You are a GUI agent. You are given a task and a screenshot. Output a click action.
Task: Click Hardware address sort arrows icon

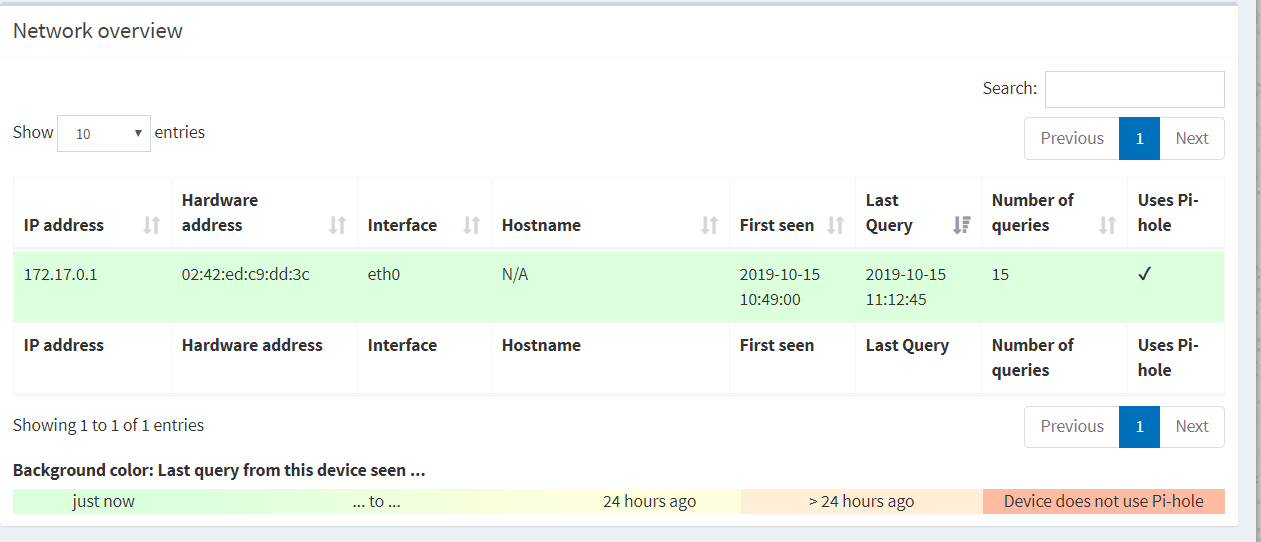338,226
